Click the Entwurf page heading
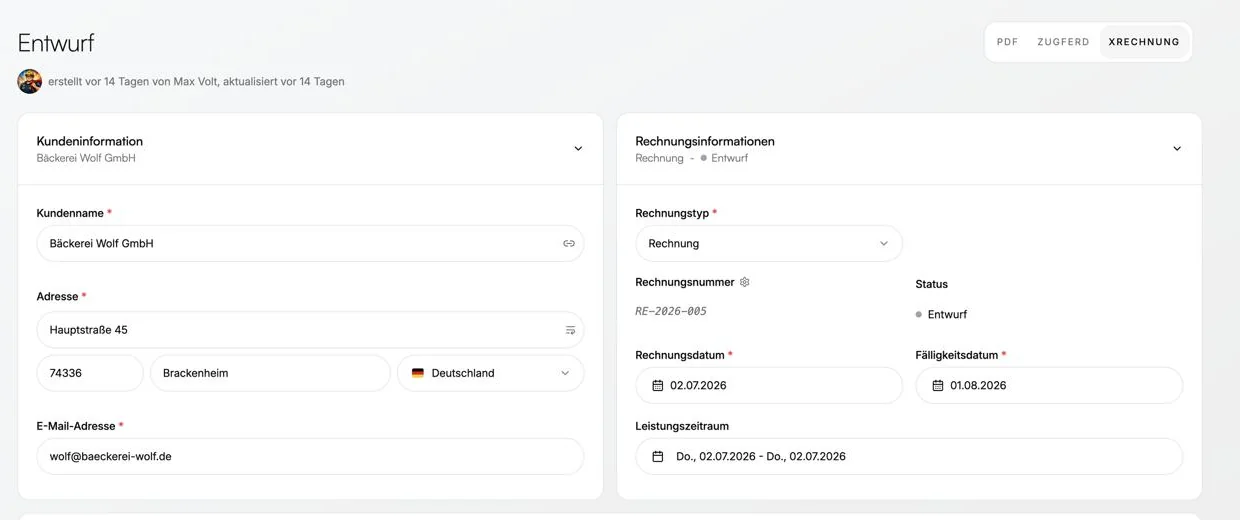This screenshot has width=1240, height=520. 56,43
